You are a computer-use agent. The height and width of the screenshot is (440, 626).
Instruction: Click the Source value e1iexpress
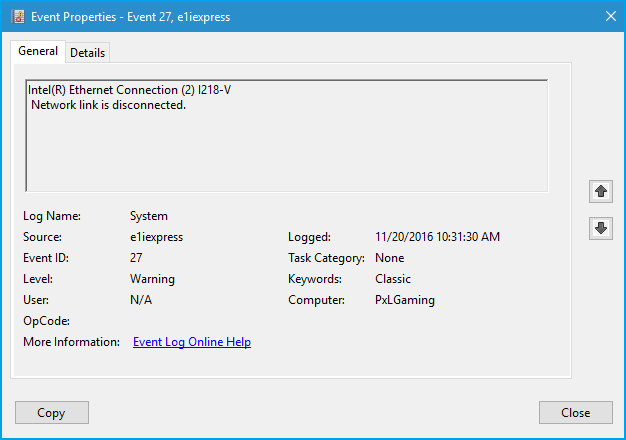pyautogui.click(x=156, y=237)
